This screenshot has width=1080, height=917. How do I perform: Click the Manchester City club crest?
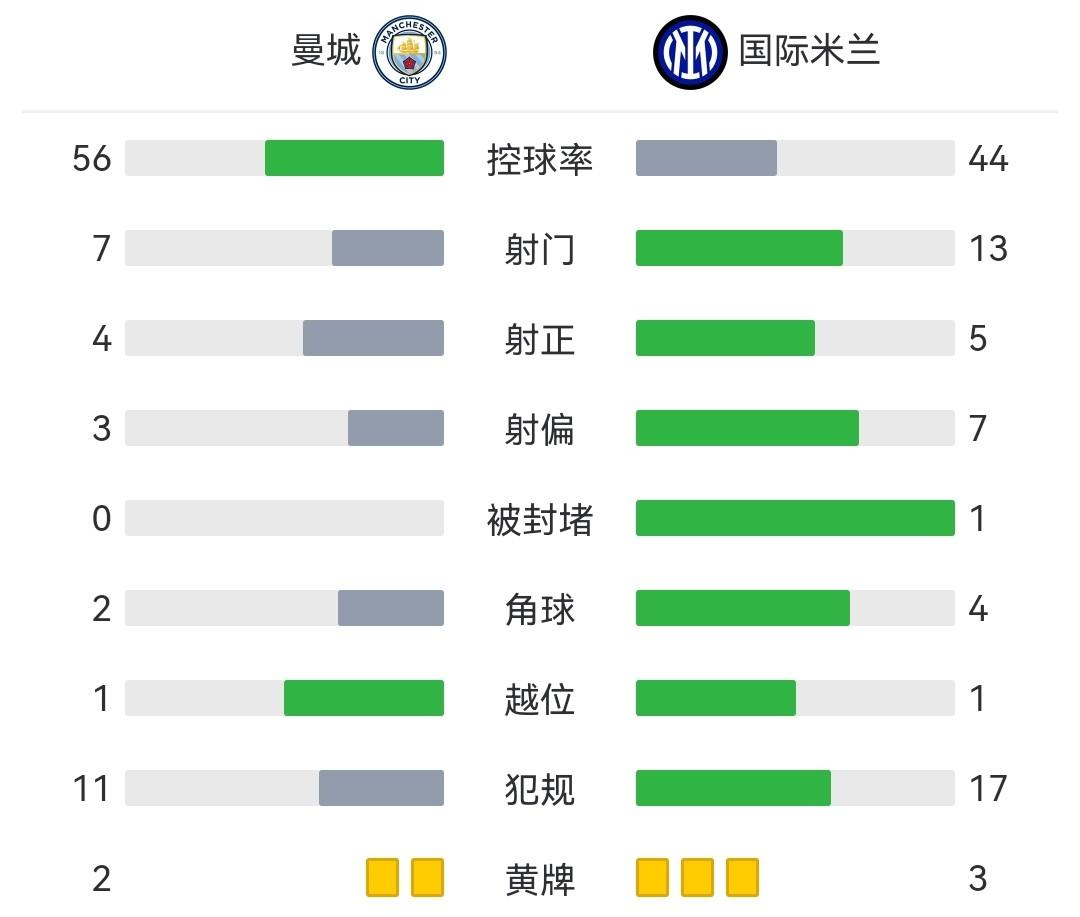tap(409, 53)
